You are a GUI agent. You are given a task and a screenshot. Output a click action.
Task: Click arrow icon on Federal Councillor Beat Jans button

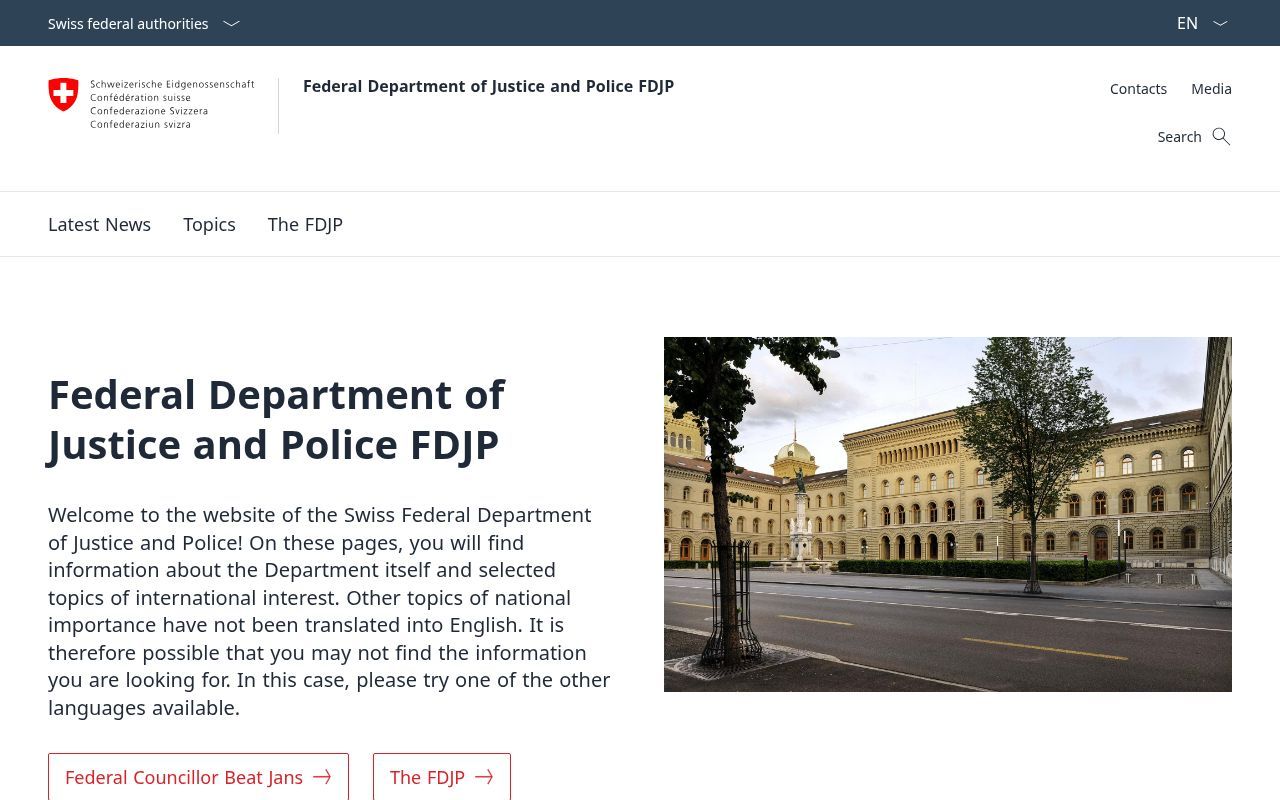coord(322,777)
